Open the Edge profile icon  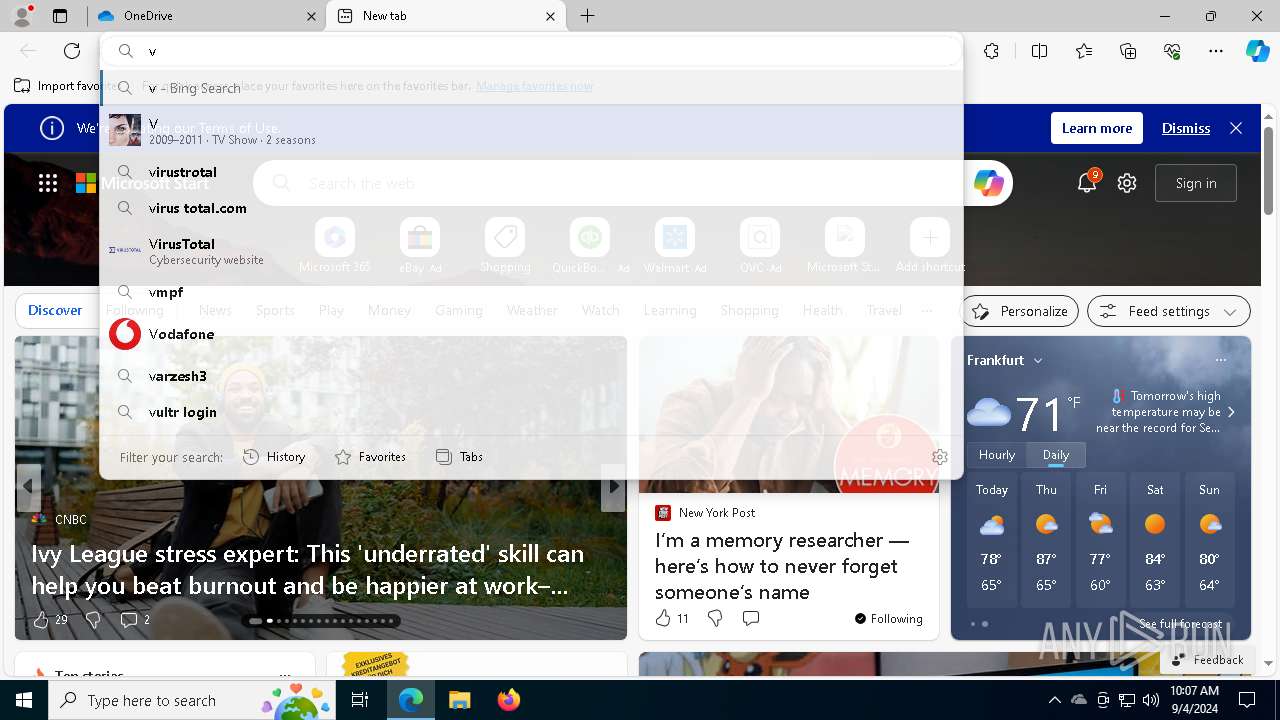point(22,15)
